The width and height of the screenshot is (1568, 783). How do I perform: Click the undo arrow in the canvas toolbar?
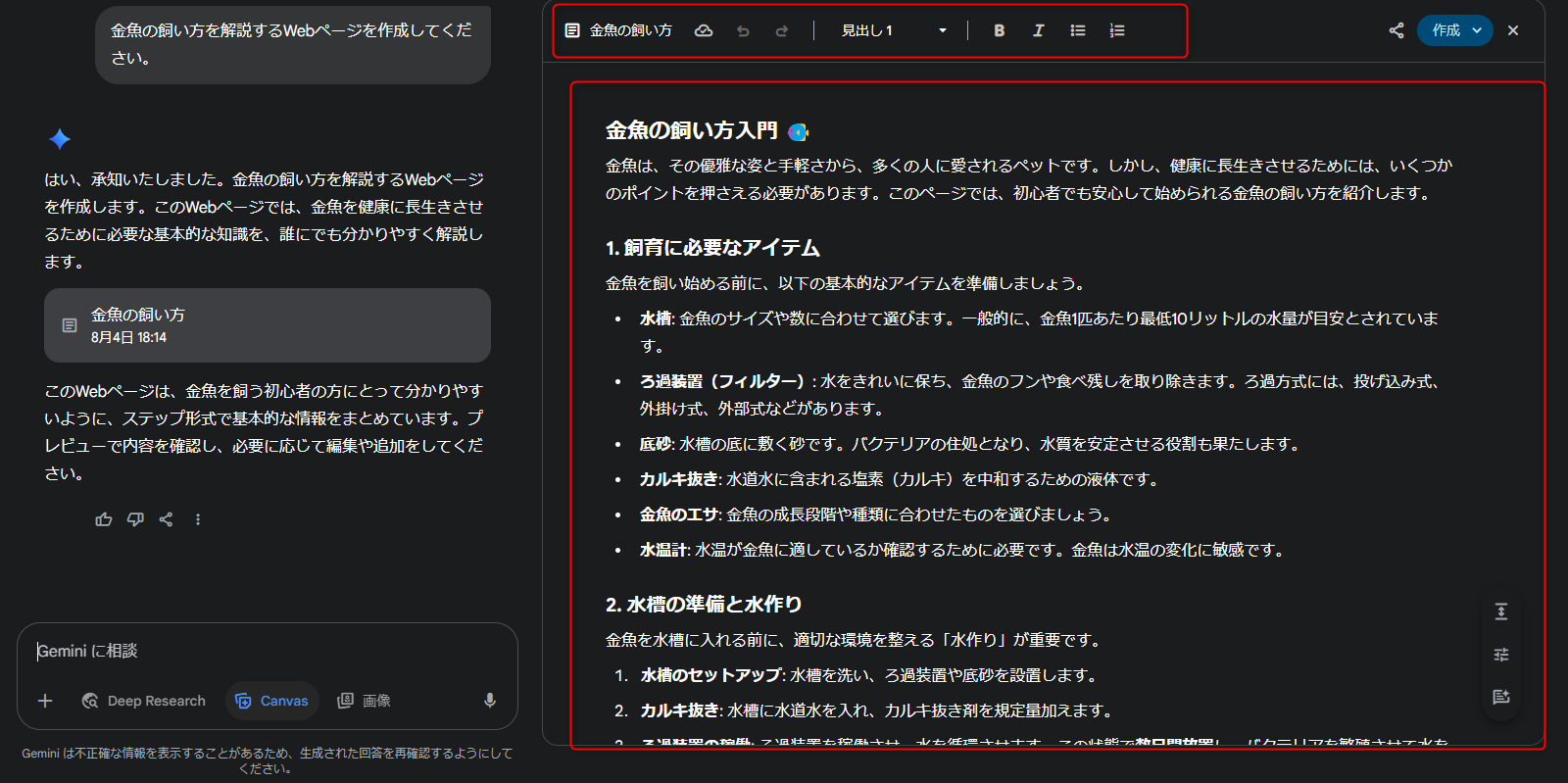click(x=743, y=31)
